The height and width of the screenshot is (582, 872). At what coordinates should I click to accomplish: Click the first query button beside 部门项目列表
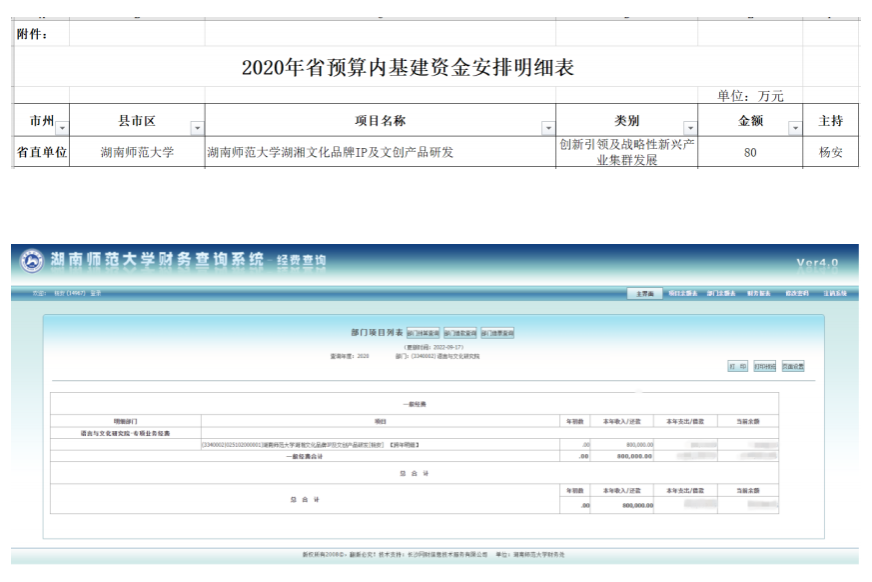(423, 334)
